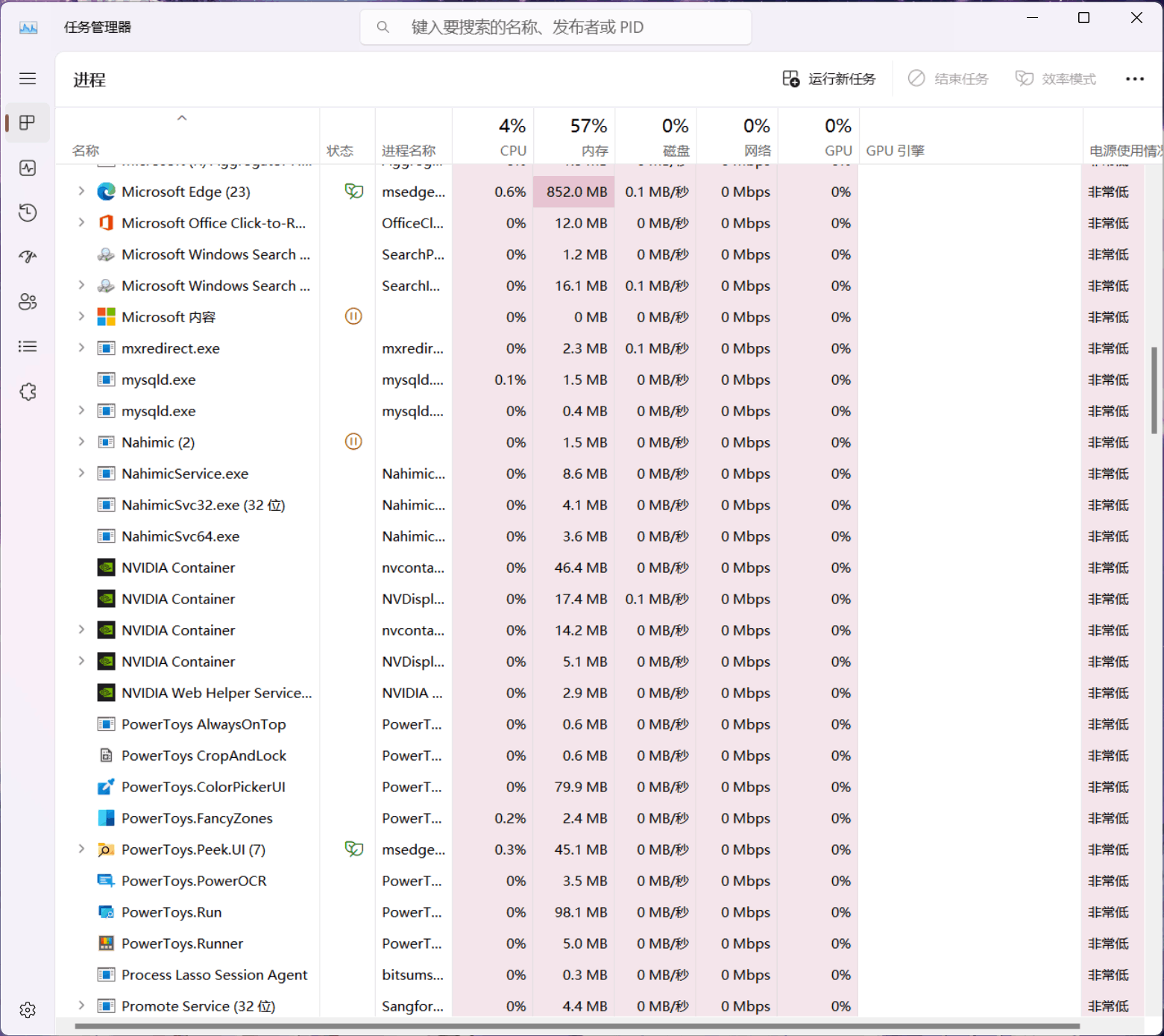The height and width of the screenshot is (1036, 1164).
Task: Click the suspended status icon for Microsoft 内容
Action: 353,316
